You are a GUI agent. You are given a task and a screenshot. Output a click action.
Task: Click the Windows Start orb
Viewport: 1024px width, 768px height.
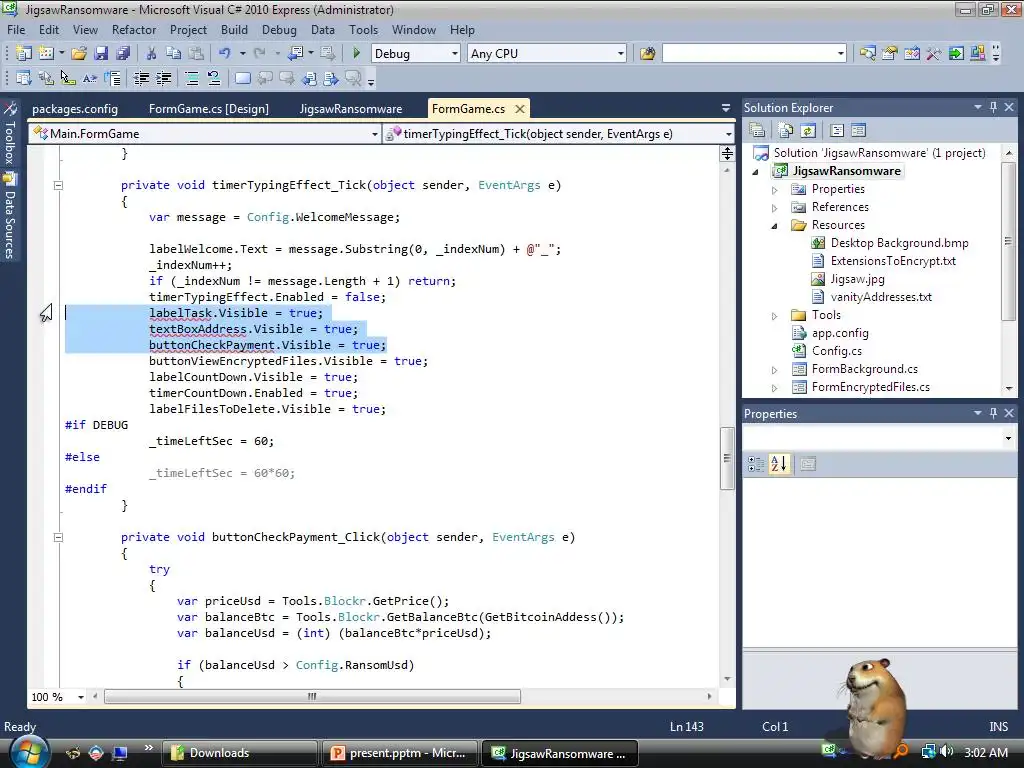[29, 752]
